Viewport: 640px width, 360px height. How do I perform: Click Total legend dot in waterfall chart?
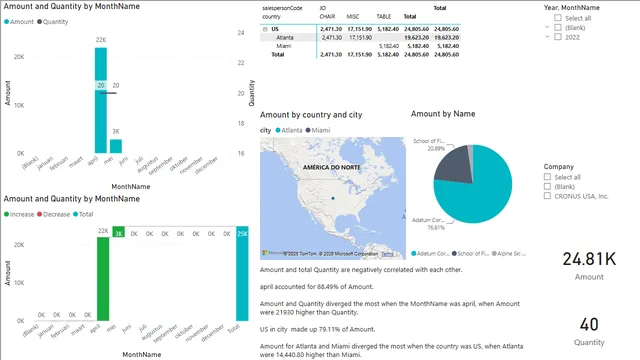point(76,214)
